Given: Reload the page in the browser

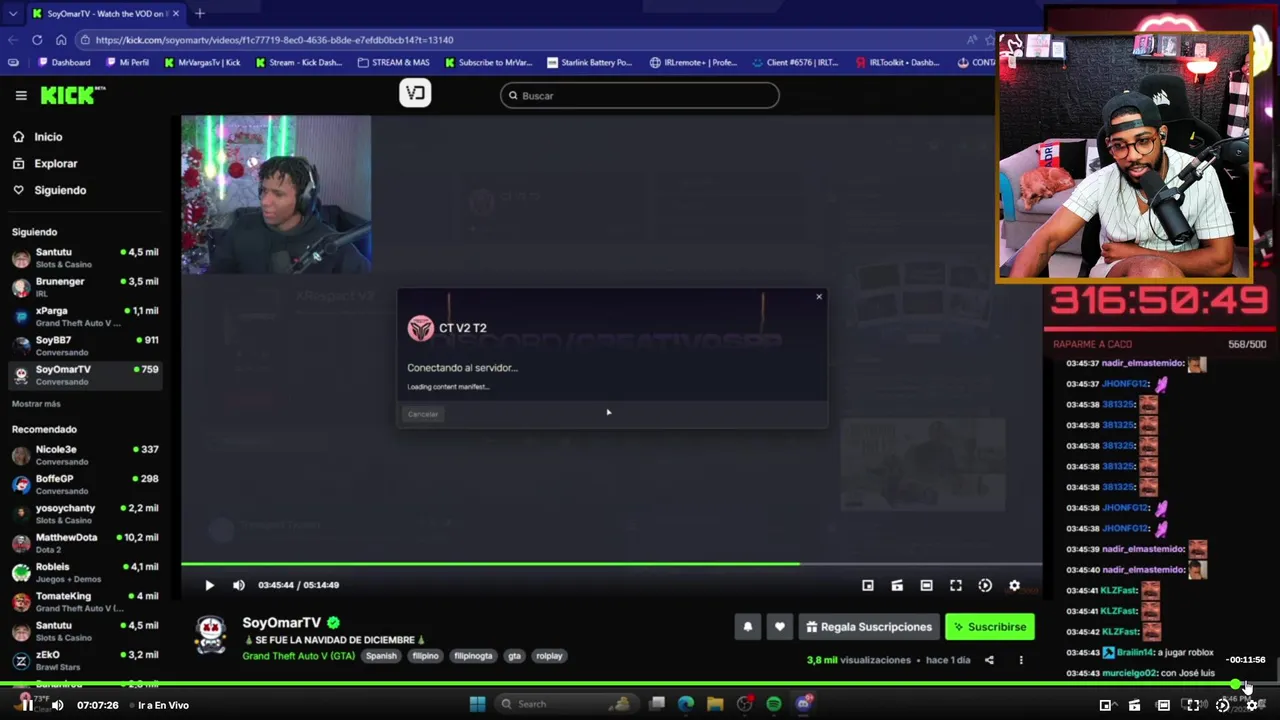Looking at the screenshot, I should (37, 40).
